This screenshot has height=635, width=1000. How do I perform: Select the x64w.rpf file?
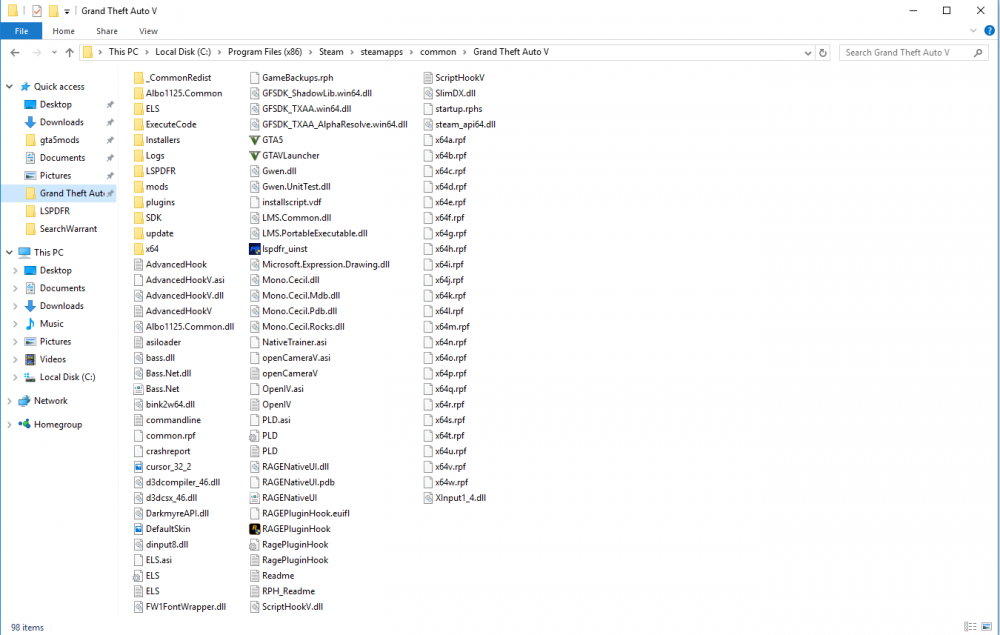[x=452, y=483]
